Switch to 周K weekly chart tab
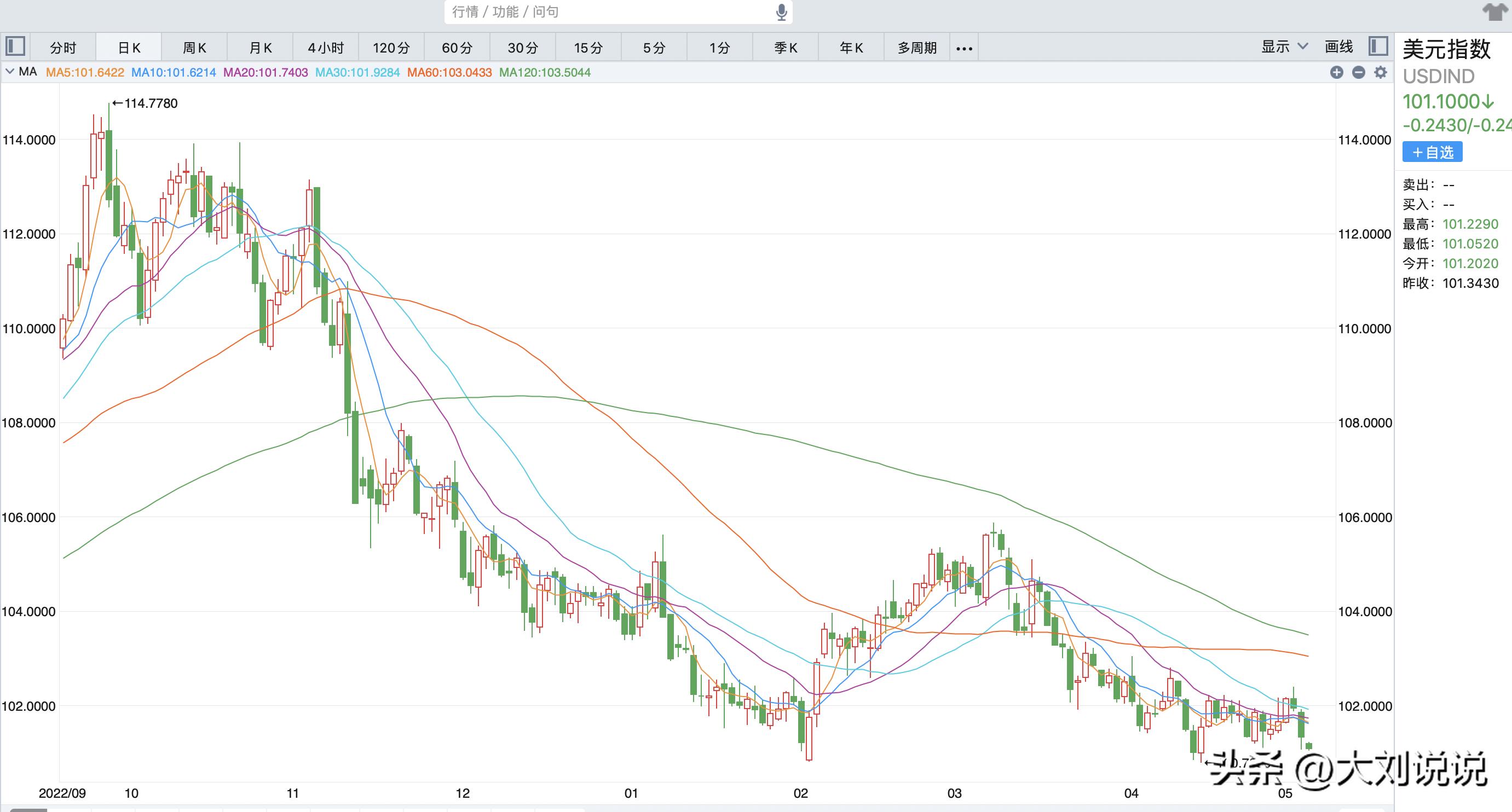Viewport: 1512px width, 812px height. [x=194, y=48]
